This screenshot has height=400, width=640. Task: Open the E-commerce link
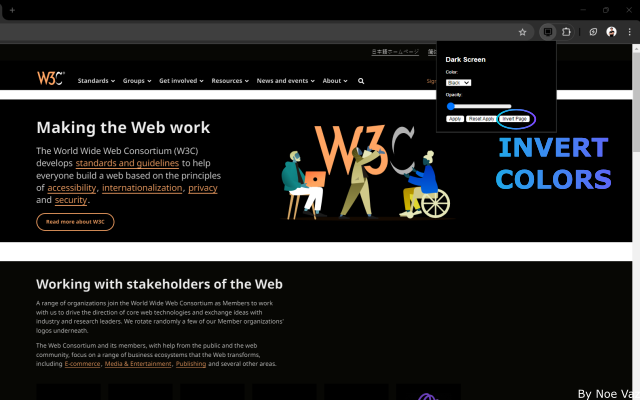click(x=82, y=364)
